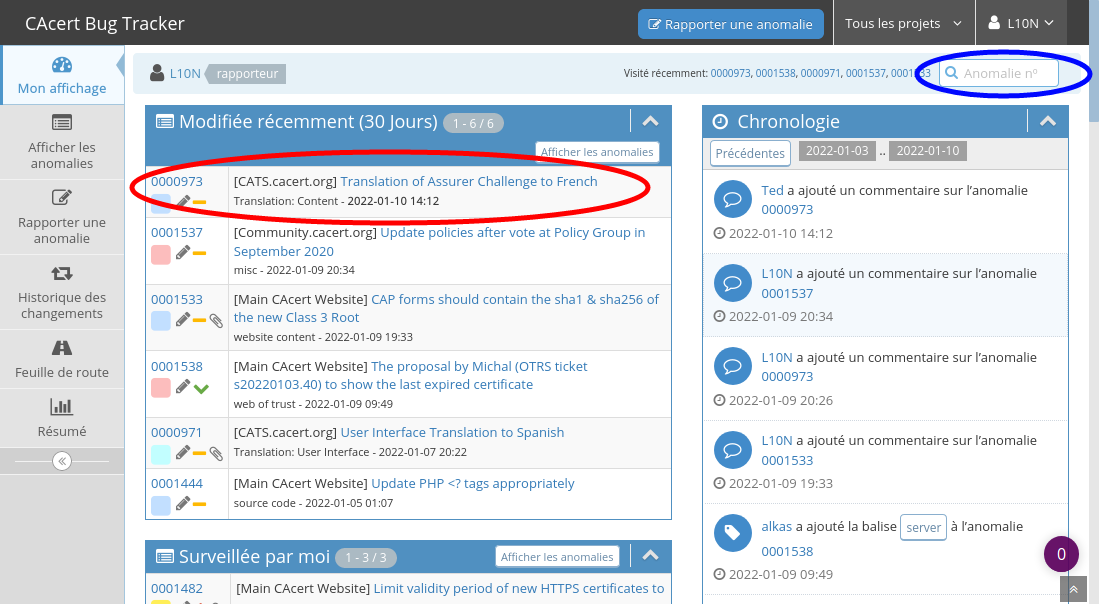The image size is (1099, 604).
Task: Collapse the sidebar with the double-arrow toggle
Action: point(62,461)
